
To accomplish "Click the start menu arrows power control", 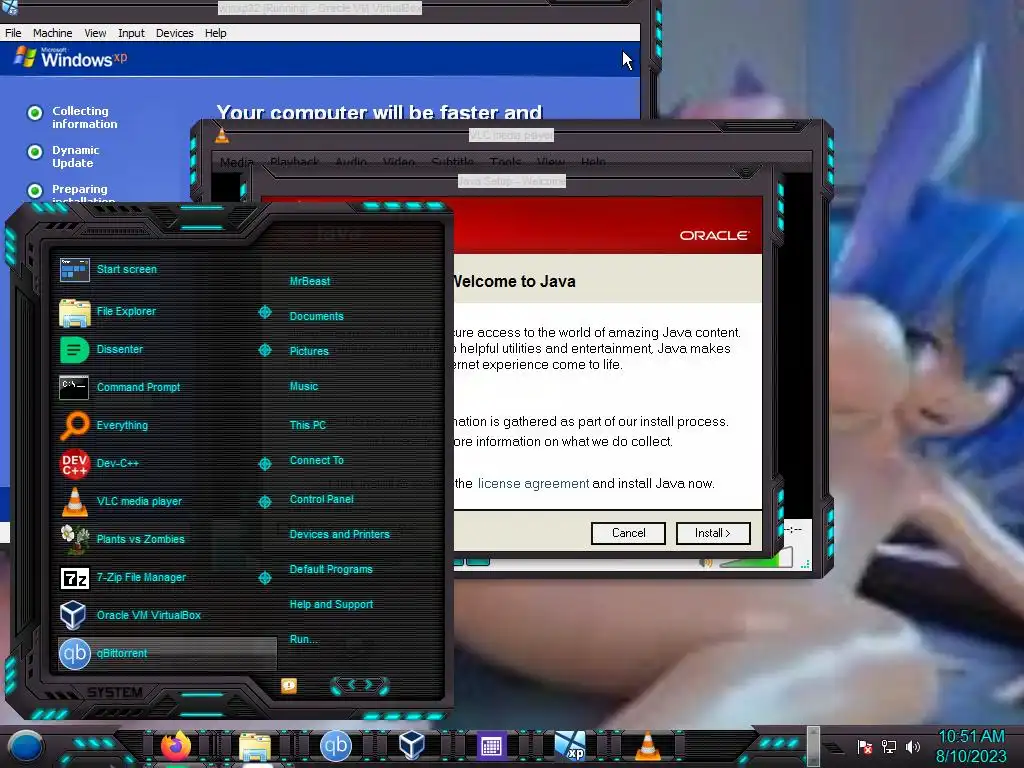I will click(360, 686).
